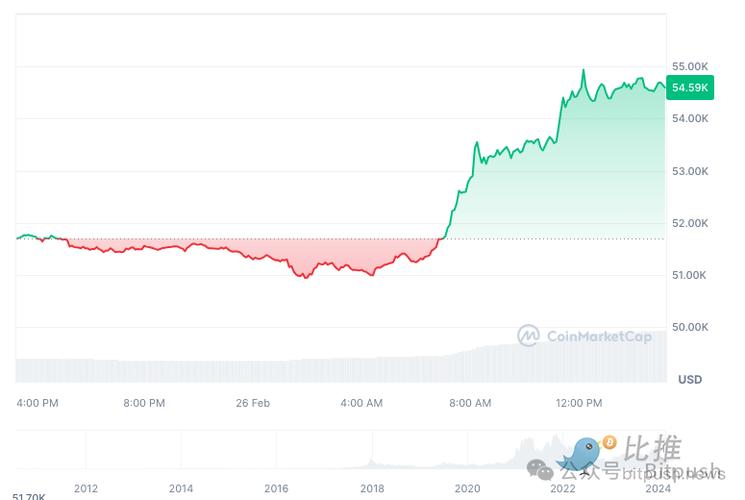The width and height of the screenshot is (745, 500).
Task: Click the 53.00K price axis label
Action: point(690,171)
